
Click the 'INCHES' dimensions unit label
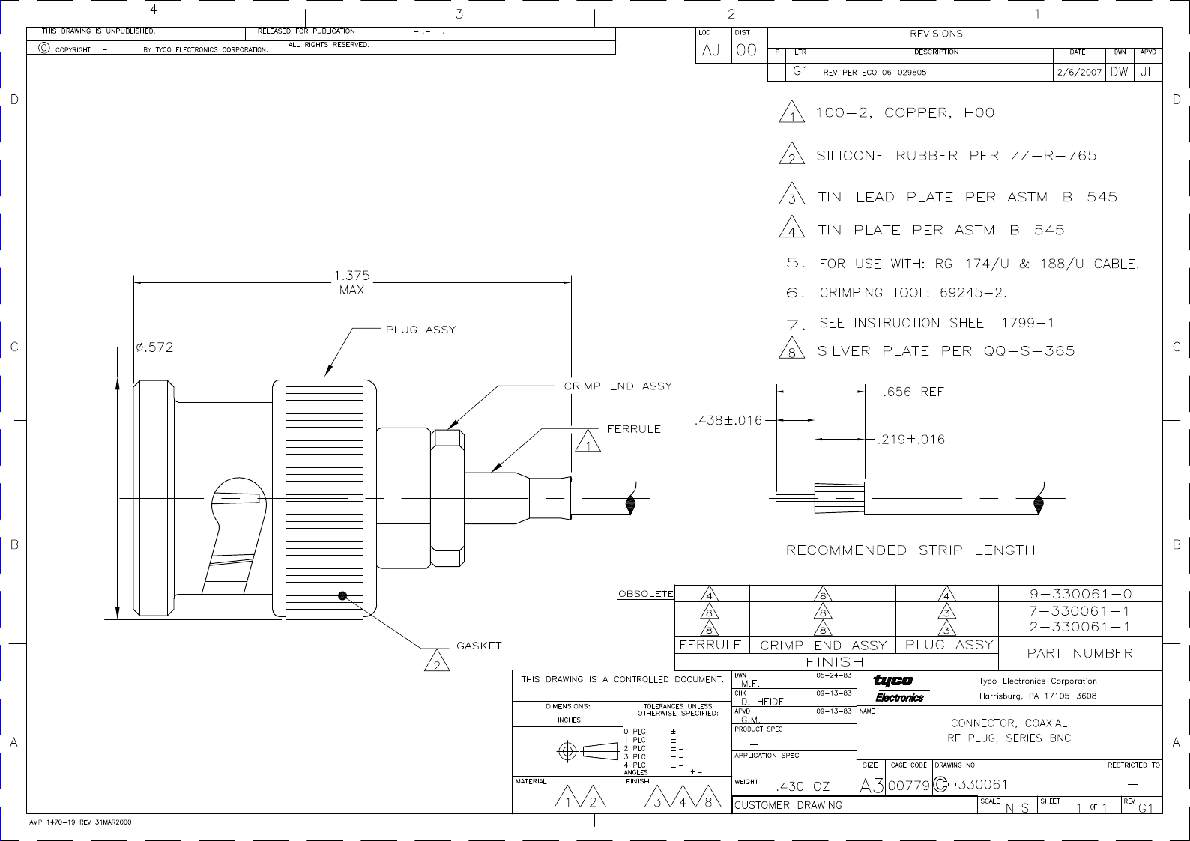[568, 720]
